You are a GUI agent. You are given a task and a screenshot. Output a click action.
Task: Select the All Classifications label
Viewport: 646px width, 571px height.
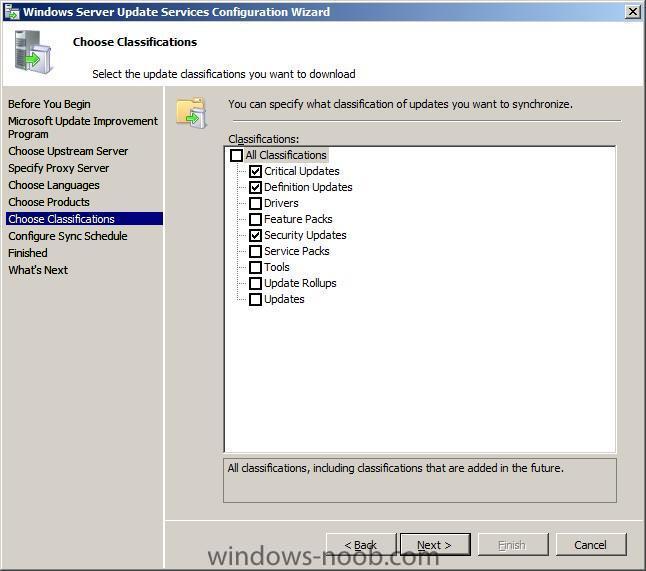(286, 155)
